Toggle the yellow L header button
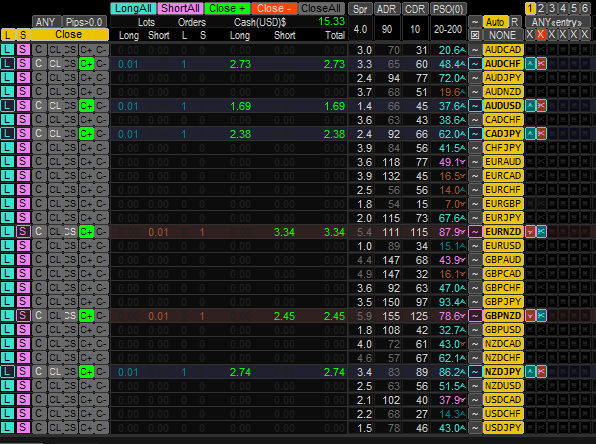Screen dimensions: 596x444 (8, 35)
